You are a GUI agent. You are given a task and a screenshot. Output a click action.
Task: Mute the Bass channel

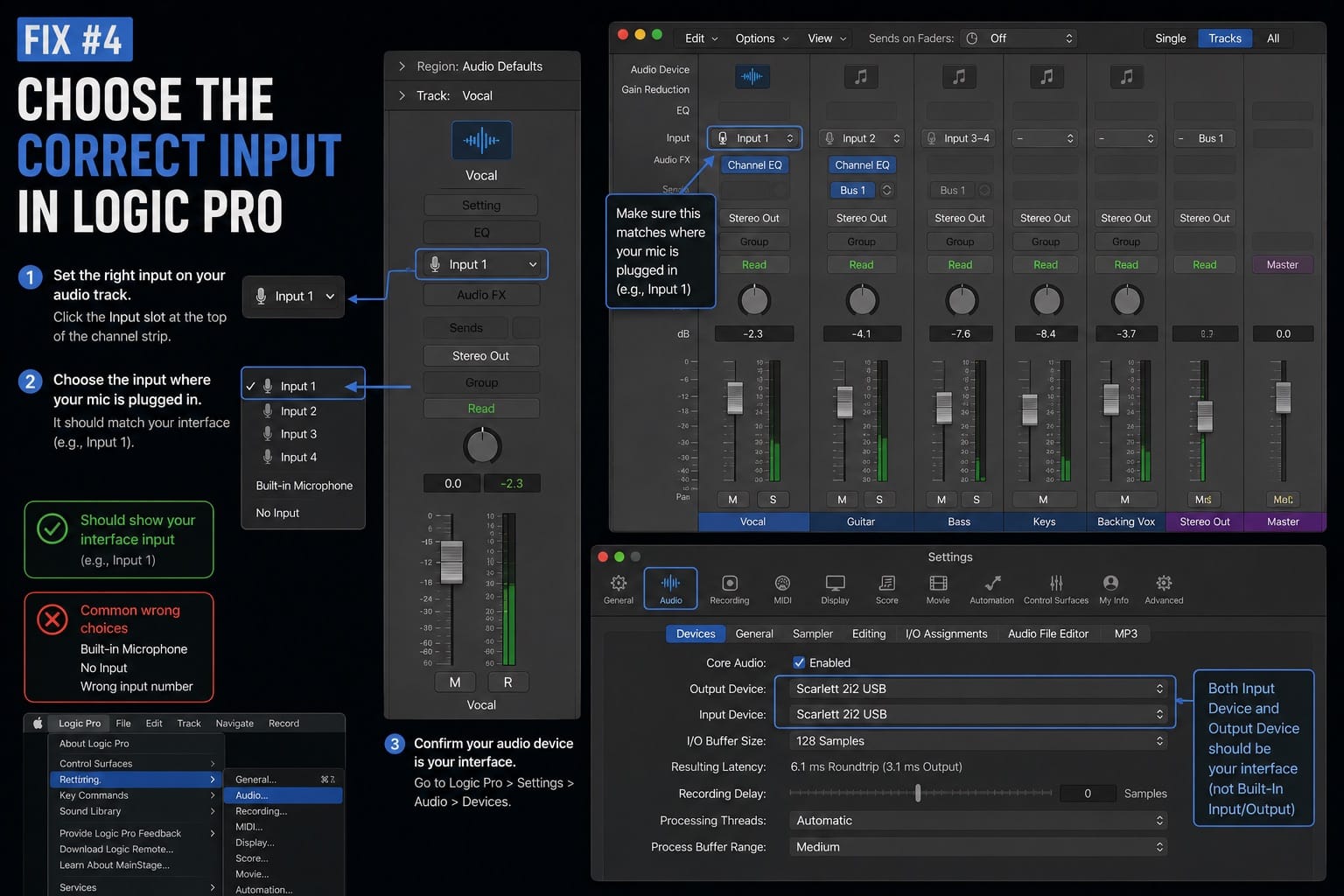pyautogui.click(x=941, y=500)
